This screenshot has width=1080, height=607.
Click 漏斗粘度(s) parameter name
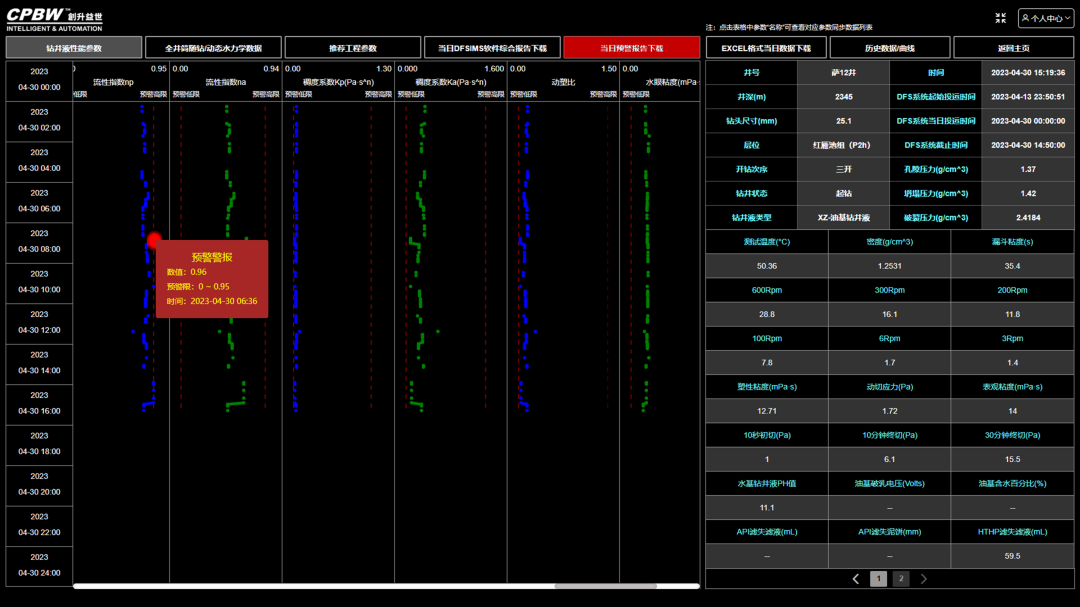pos(1012,242)
